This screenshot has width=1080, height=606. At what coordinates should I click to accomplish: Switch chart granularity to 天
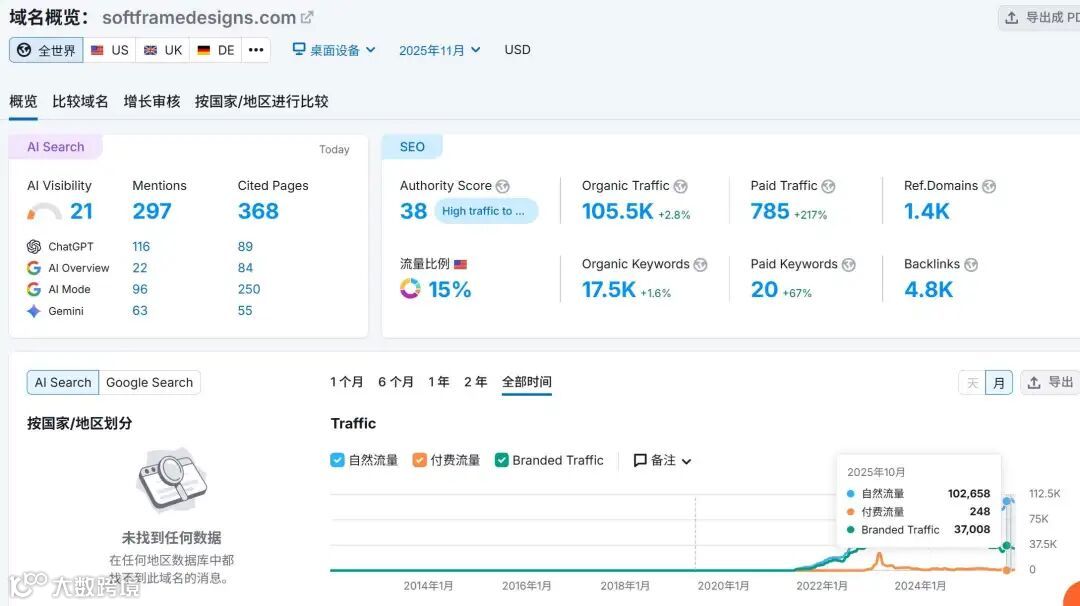point(973,383)
